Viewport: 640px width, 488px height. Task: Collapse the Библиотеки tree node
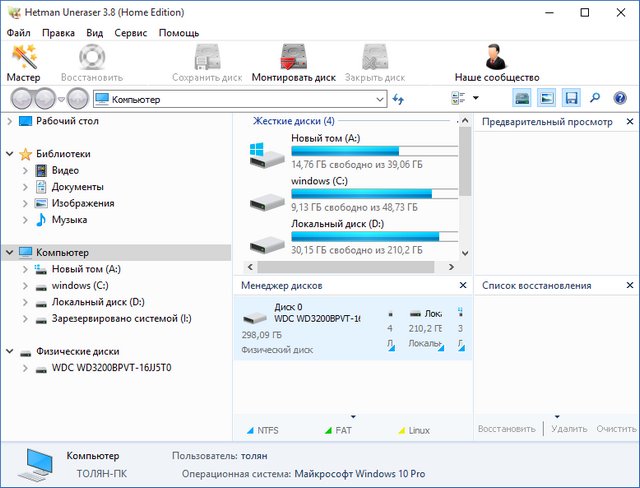pyautogui.click(x=10, y=154)
